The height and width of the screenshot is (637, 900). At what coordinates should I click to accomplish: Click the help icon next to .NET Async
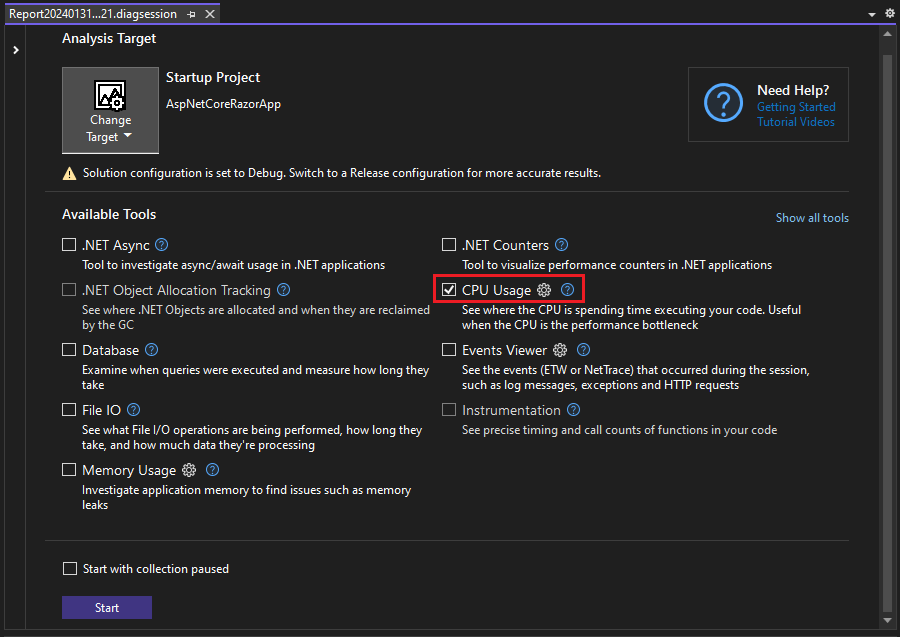(161, 244)
